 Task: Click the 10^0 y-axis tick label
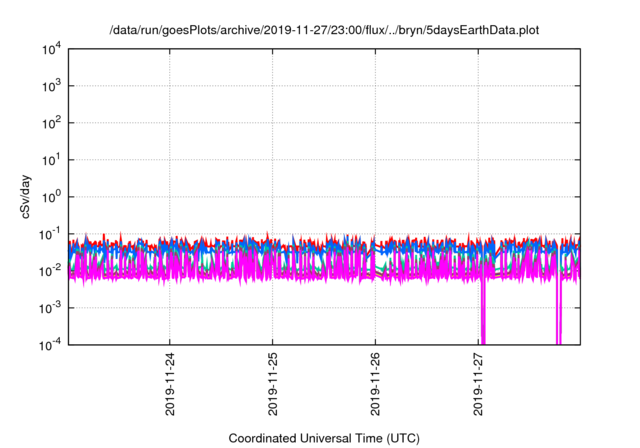click(52, 197)
